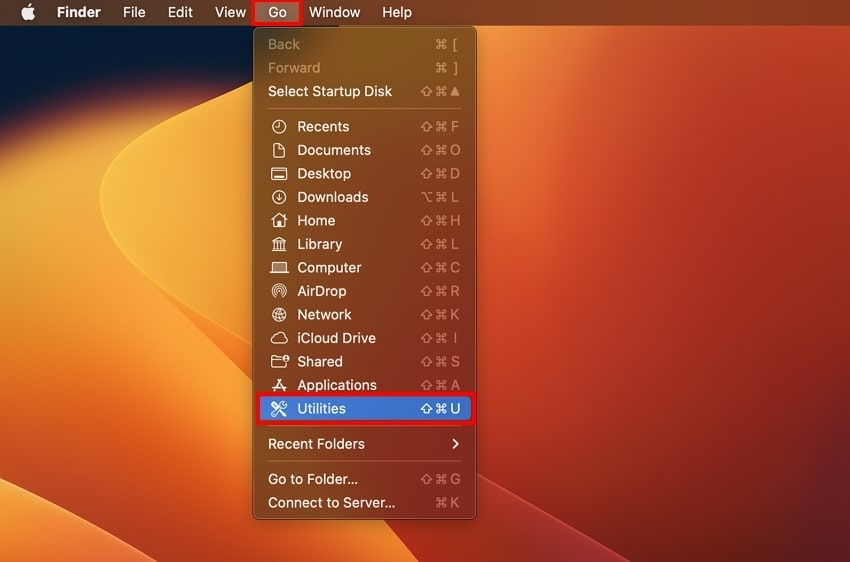Choose AirDrop in the Go menu

[364, 291]
